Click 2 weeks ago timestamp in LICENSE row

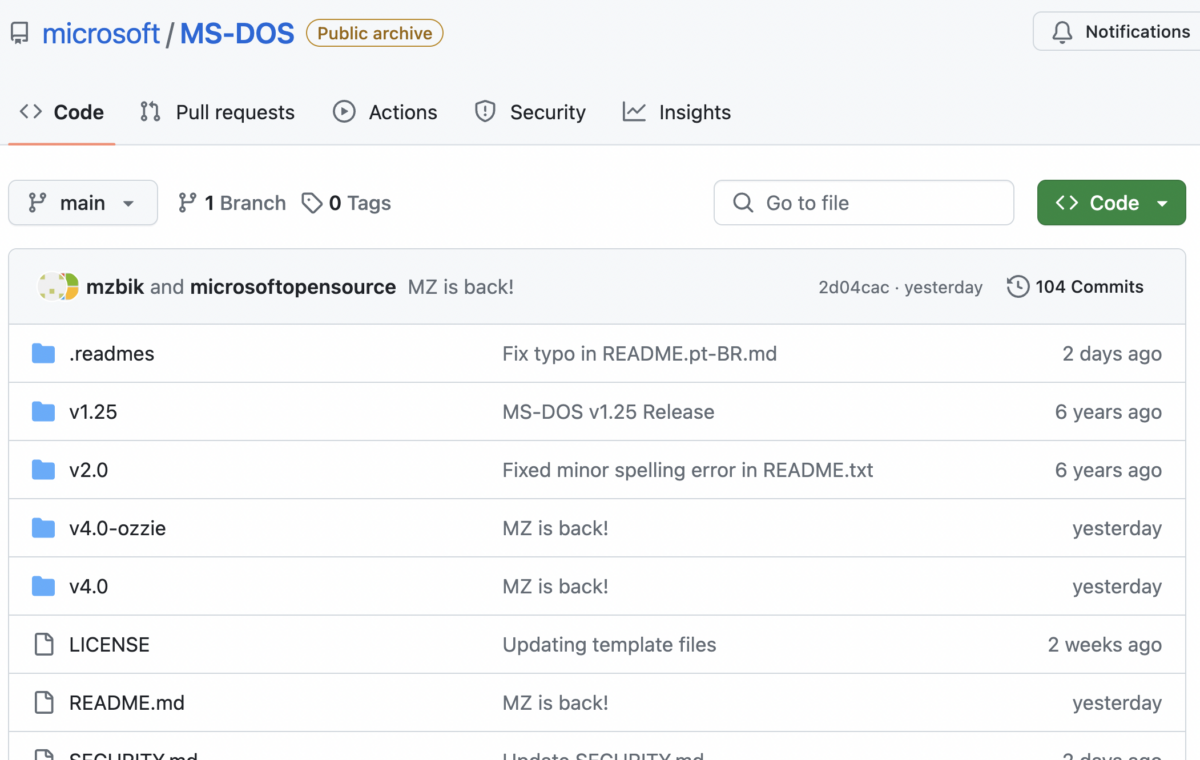(1105, 645)
